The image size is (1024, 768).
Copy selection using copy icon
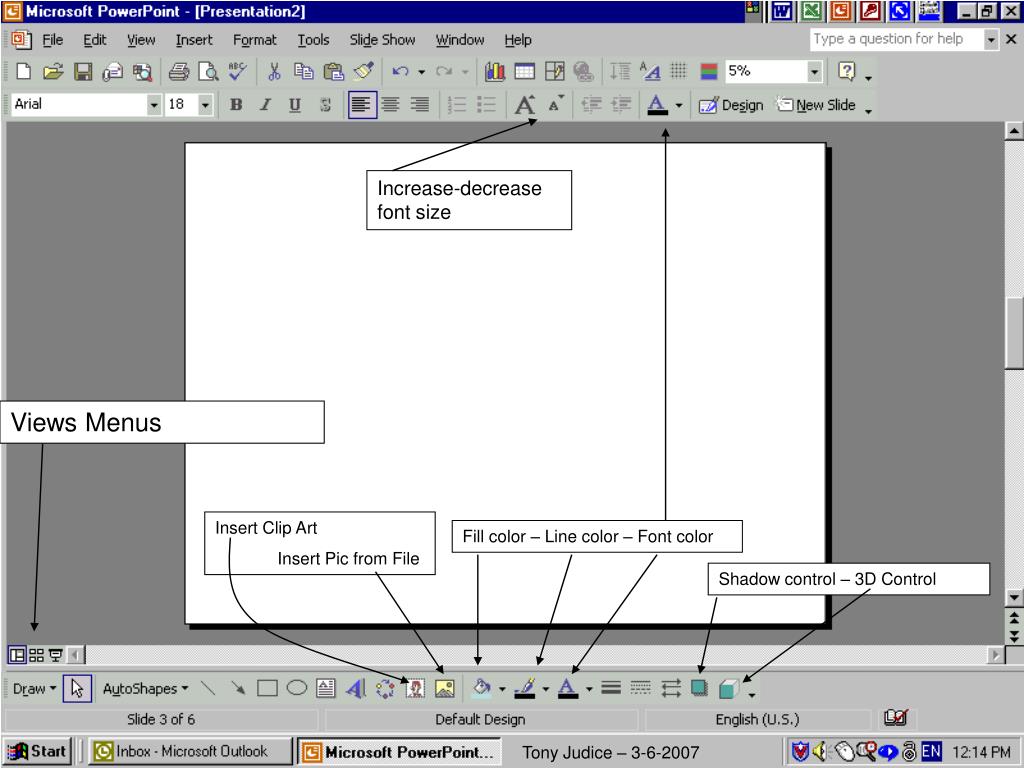tap(304, 71)
